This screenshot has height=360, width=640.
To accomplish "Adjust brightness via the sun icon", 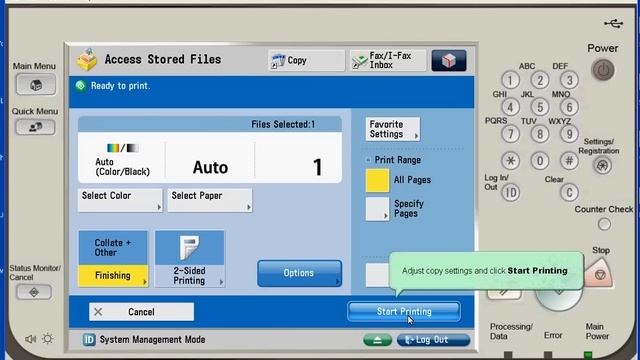I will tap(48, 339).
